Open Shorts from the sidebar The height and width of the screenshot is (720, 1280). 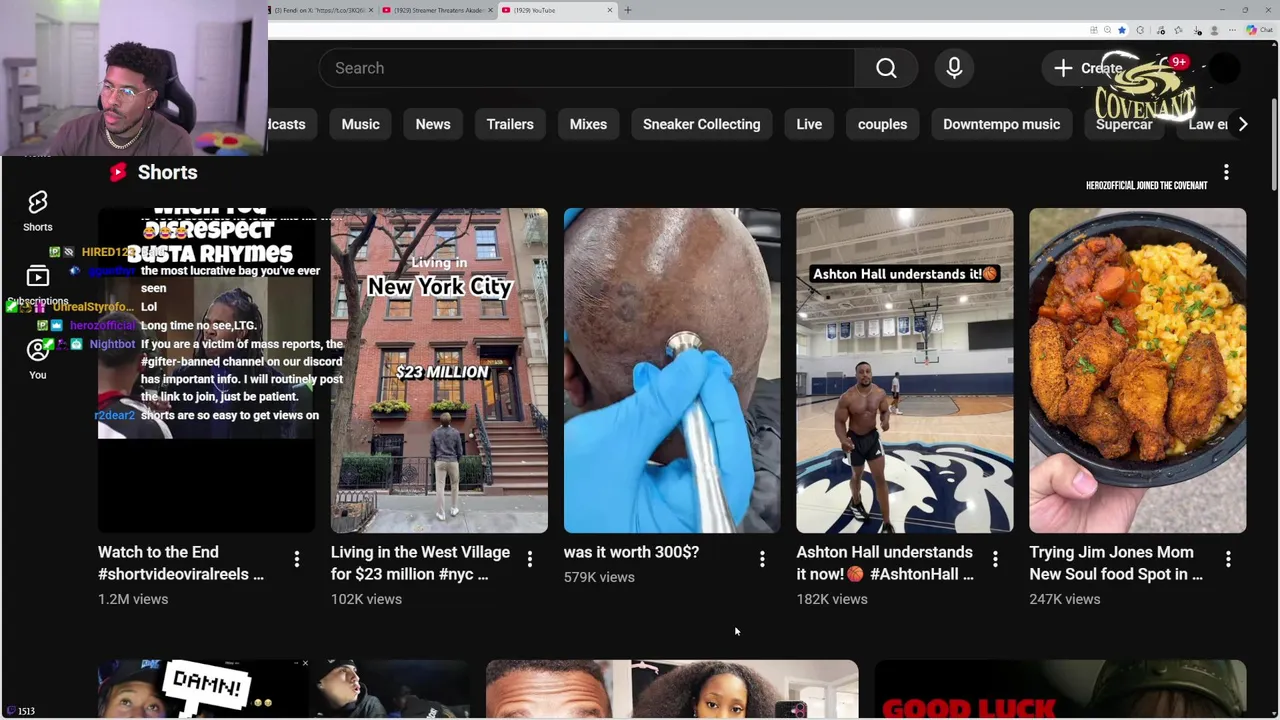[37, 211]
